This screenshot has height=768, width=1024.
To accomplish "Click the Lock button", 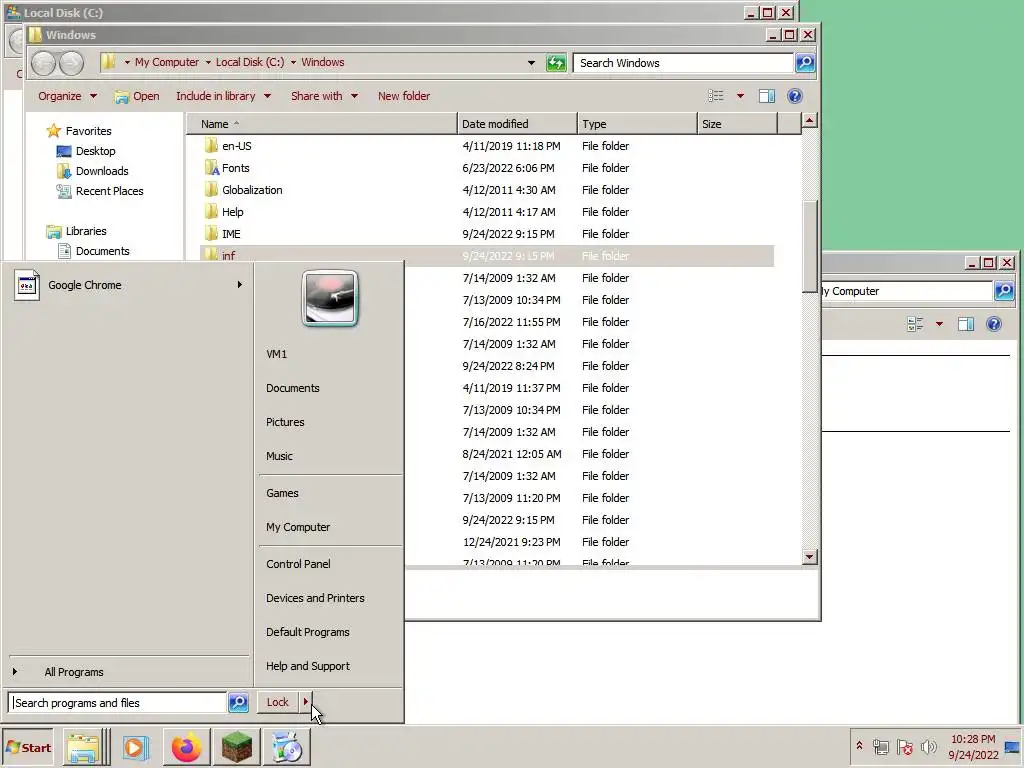I will 278,702.
